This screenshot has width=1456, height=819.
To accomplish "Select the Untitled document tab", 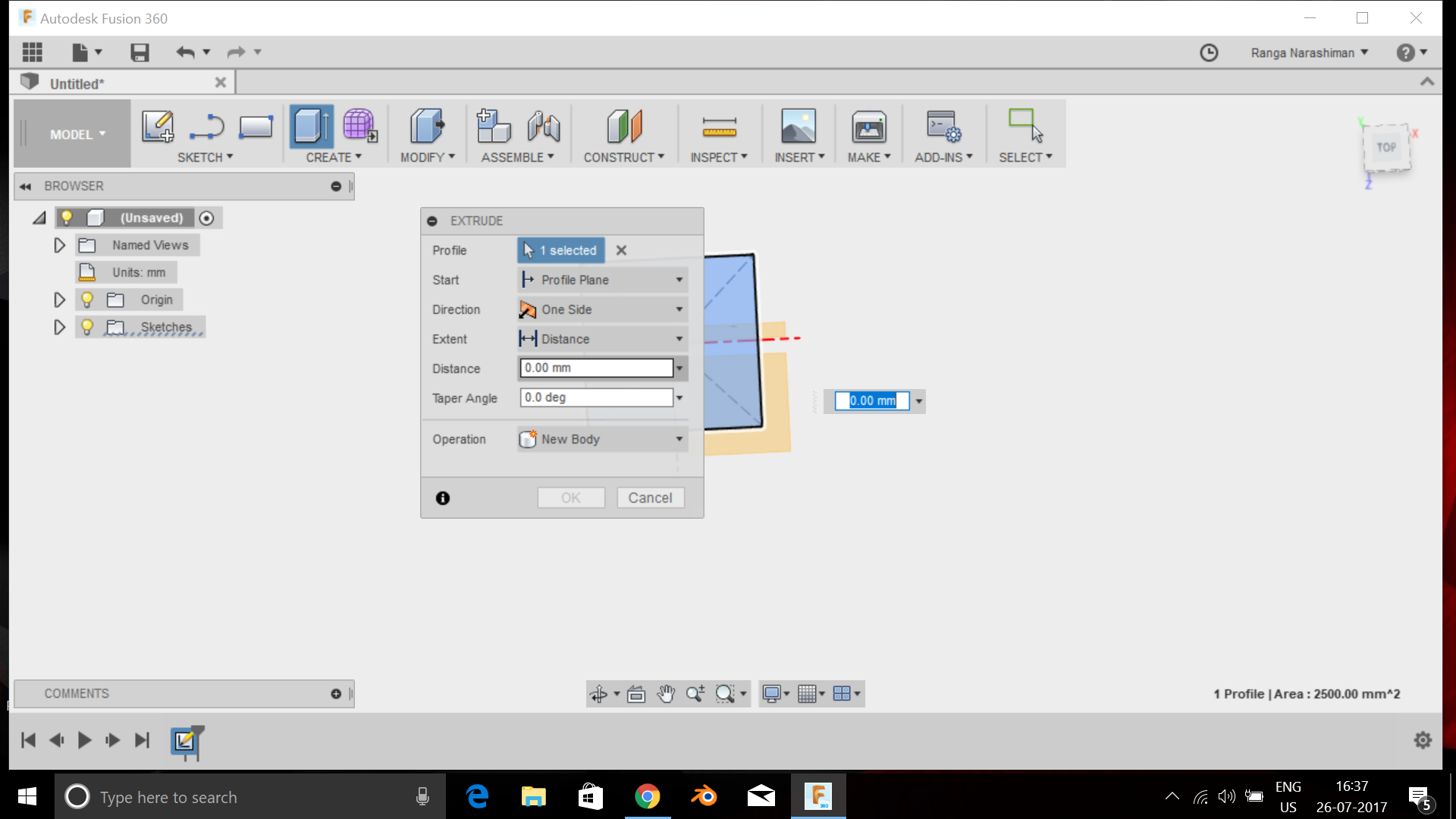I will click(123, 83).
